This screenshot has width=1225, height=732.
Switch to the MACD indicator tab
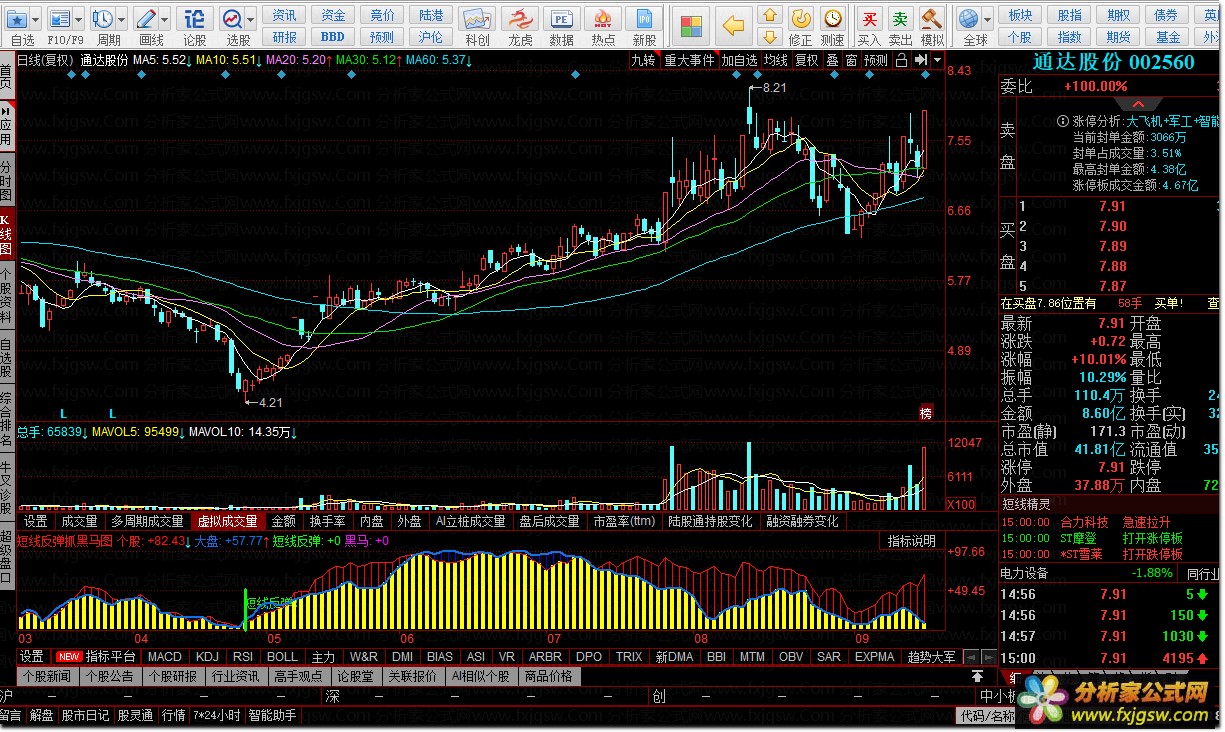pyautogui.click(x=164, y=657)
